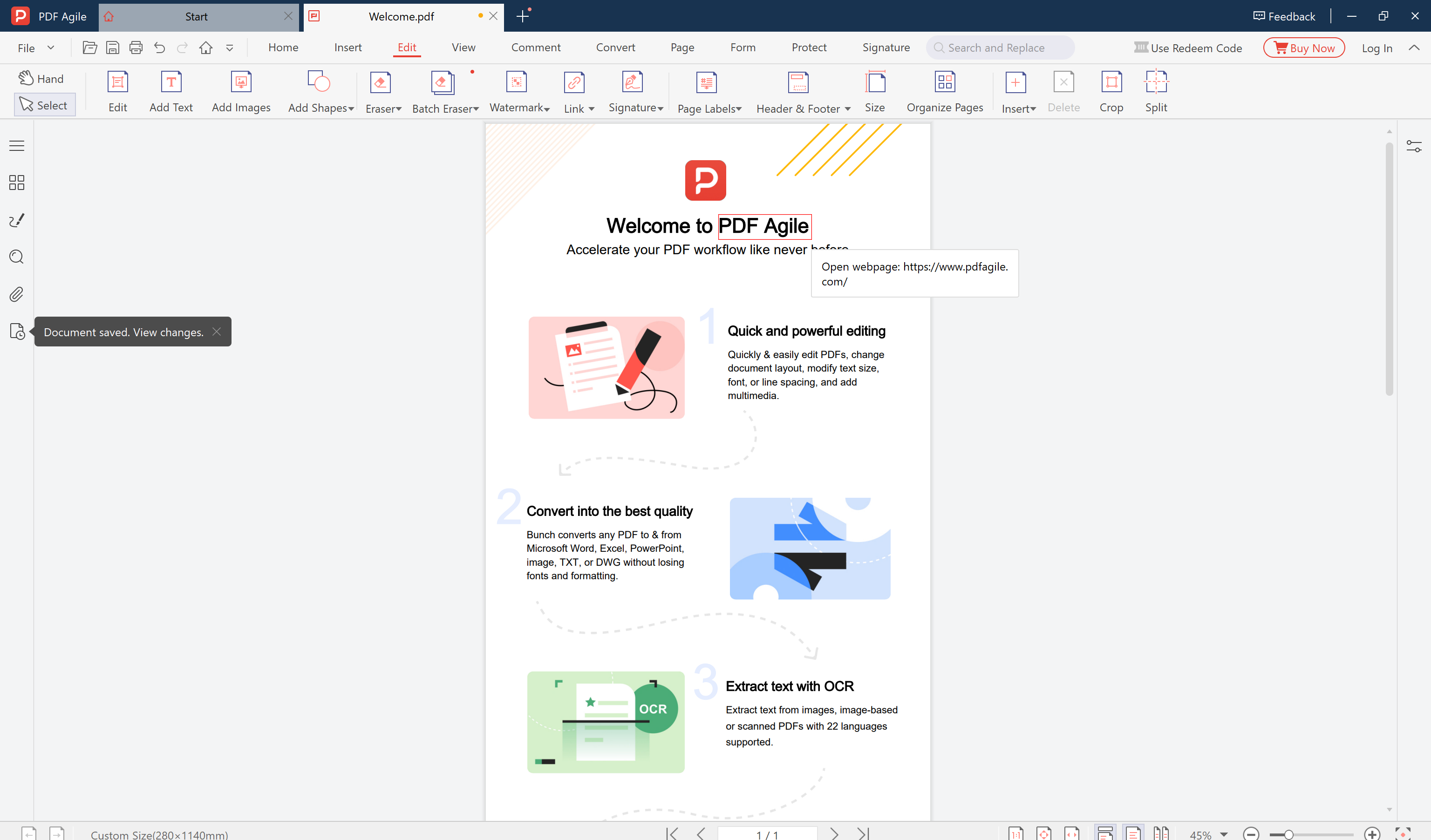Screen dimensions: 1431x840
Task: Click the Open file folder icon
Action: [90, 47]
